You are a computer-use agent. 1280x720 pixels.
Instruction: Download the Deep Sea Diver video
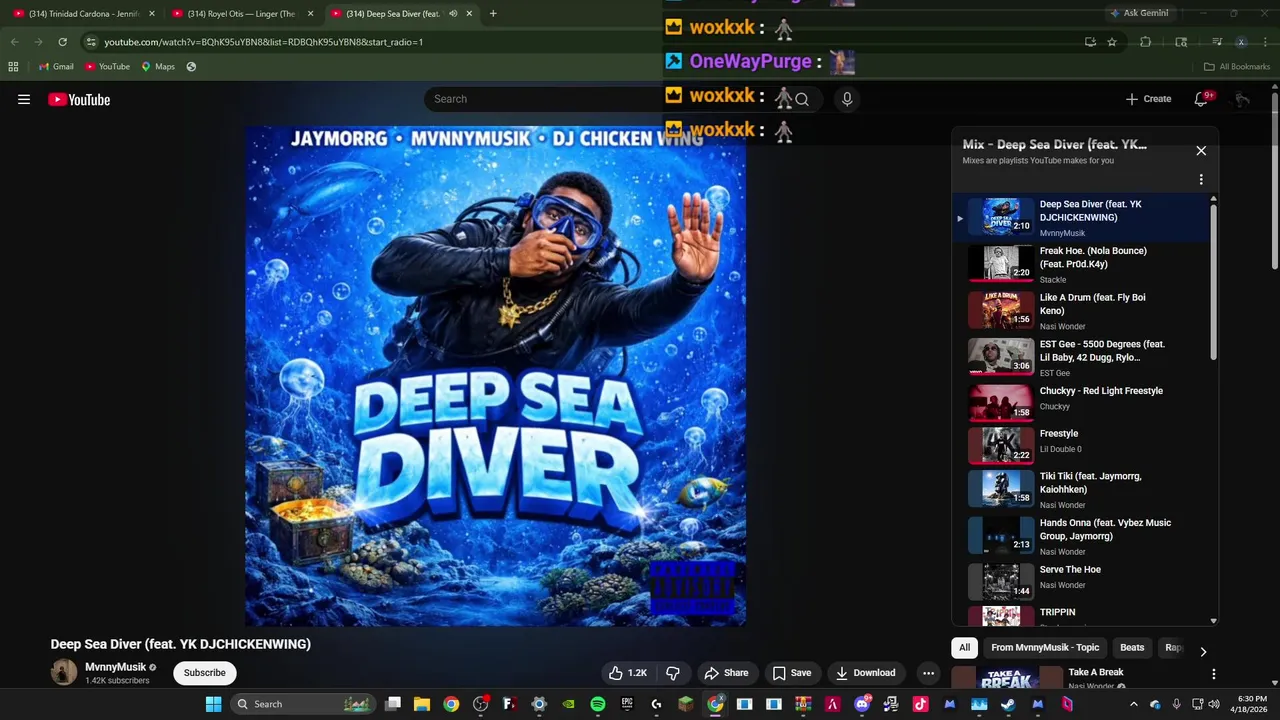(866, 673)
